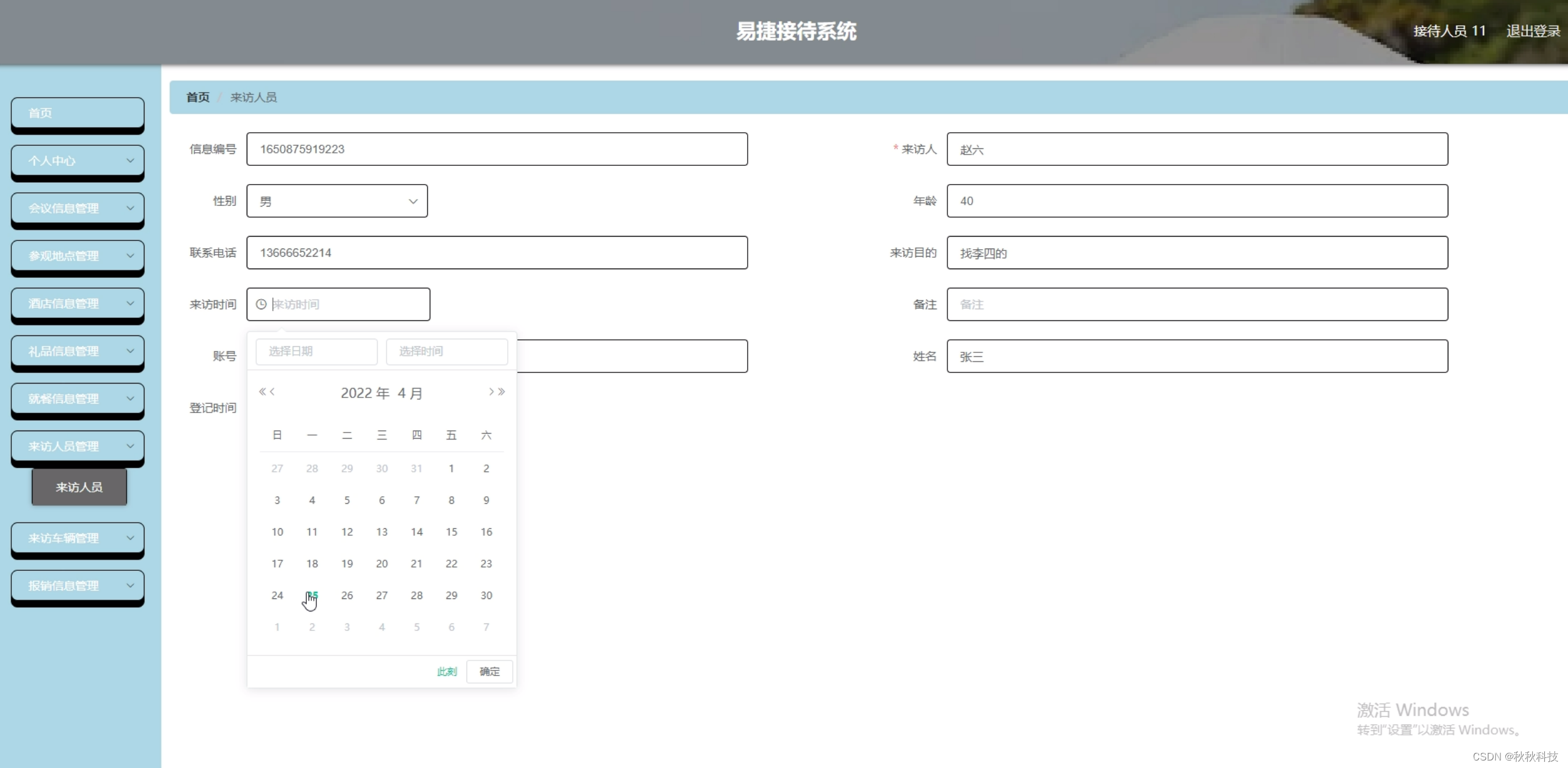Expand the 会议信息管理 sidebar menu
Screen dimensions: 1568x768
77,208
